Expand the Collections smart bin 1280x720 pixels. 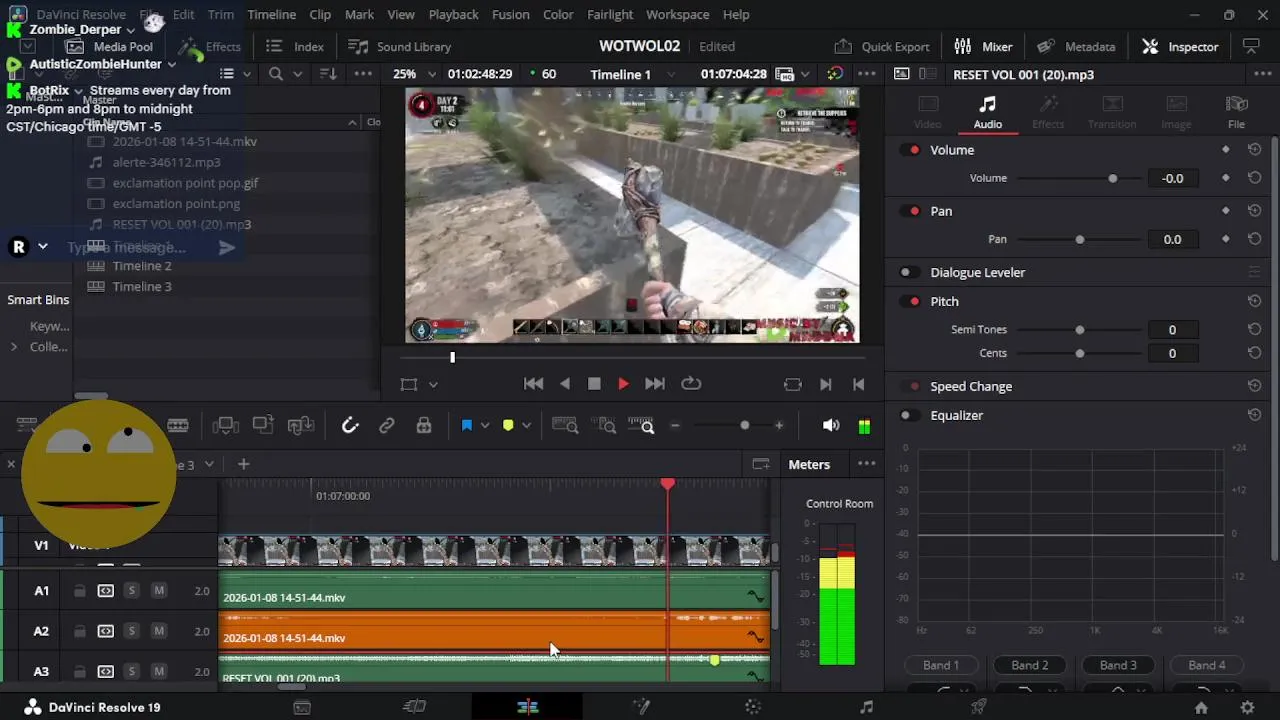coord(13,347)
